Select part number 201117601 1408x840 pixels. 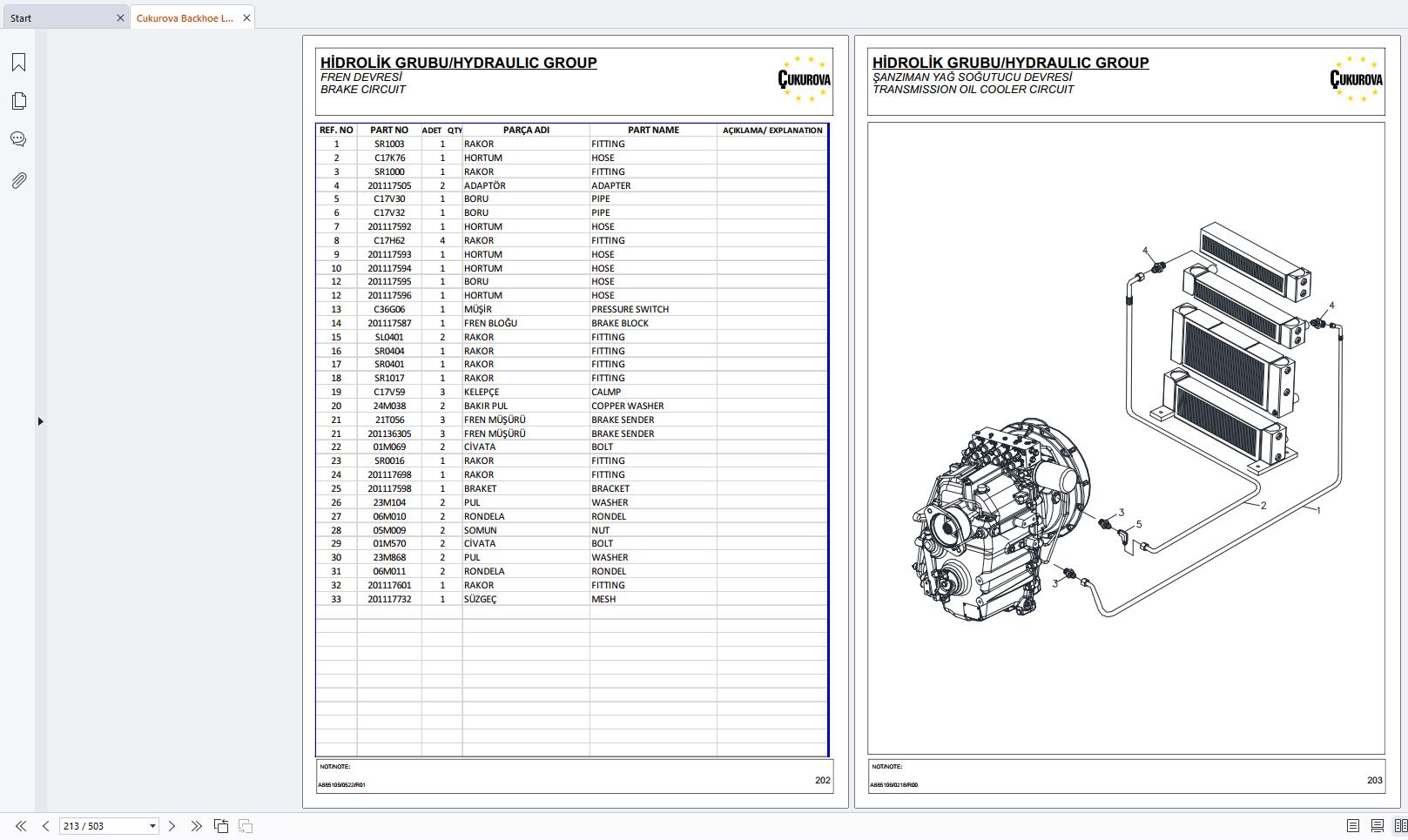pos(389,585)
